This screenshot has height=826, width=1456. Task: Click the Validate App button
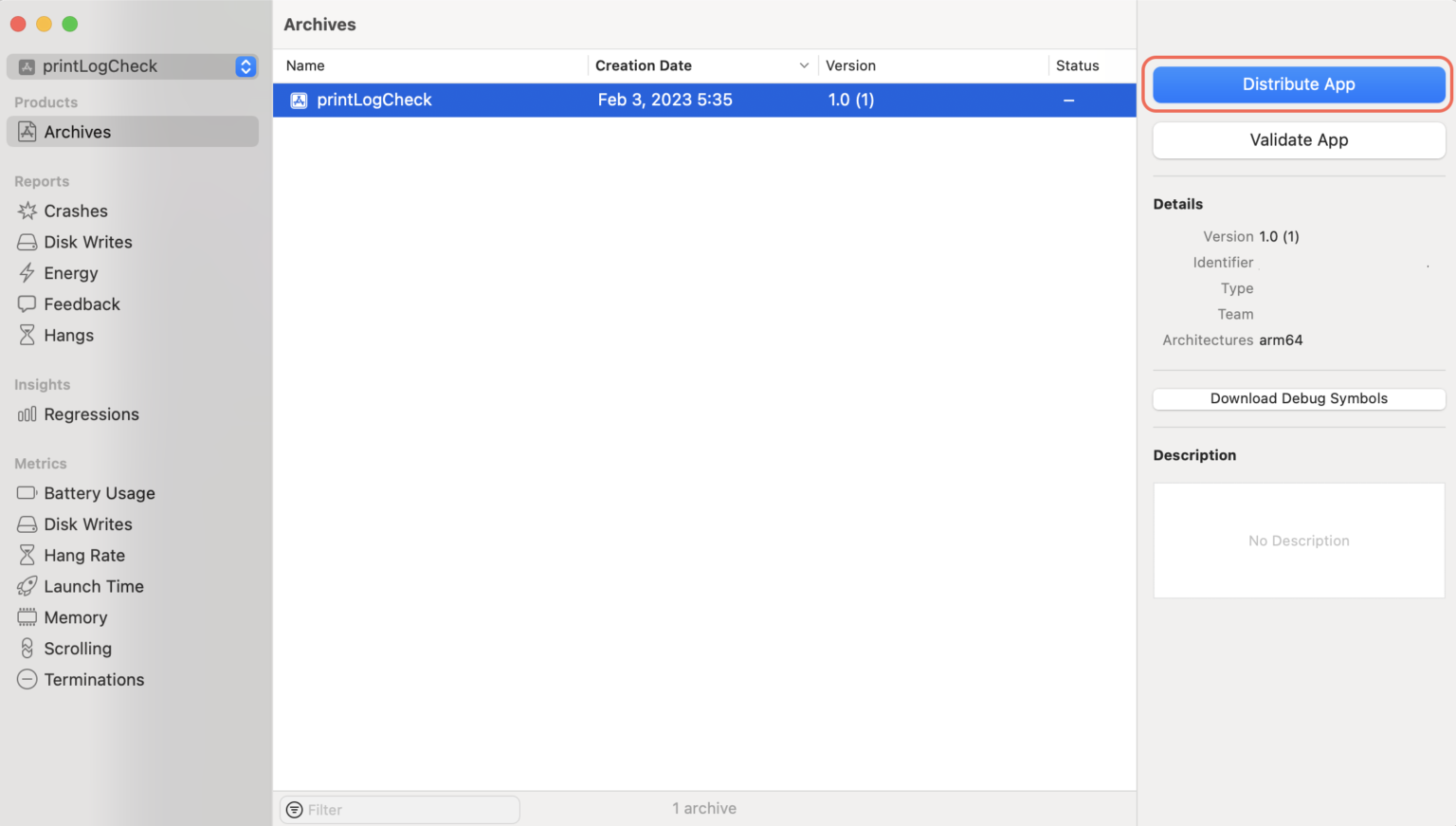click(x=1298, y=139)
